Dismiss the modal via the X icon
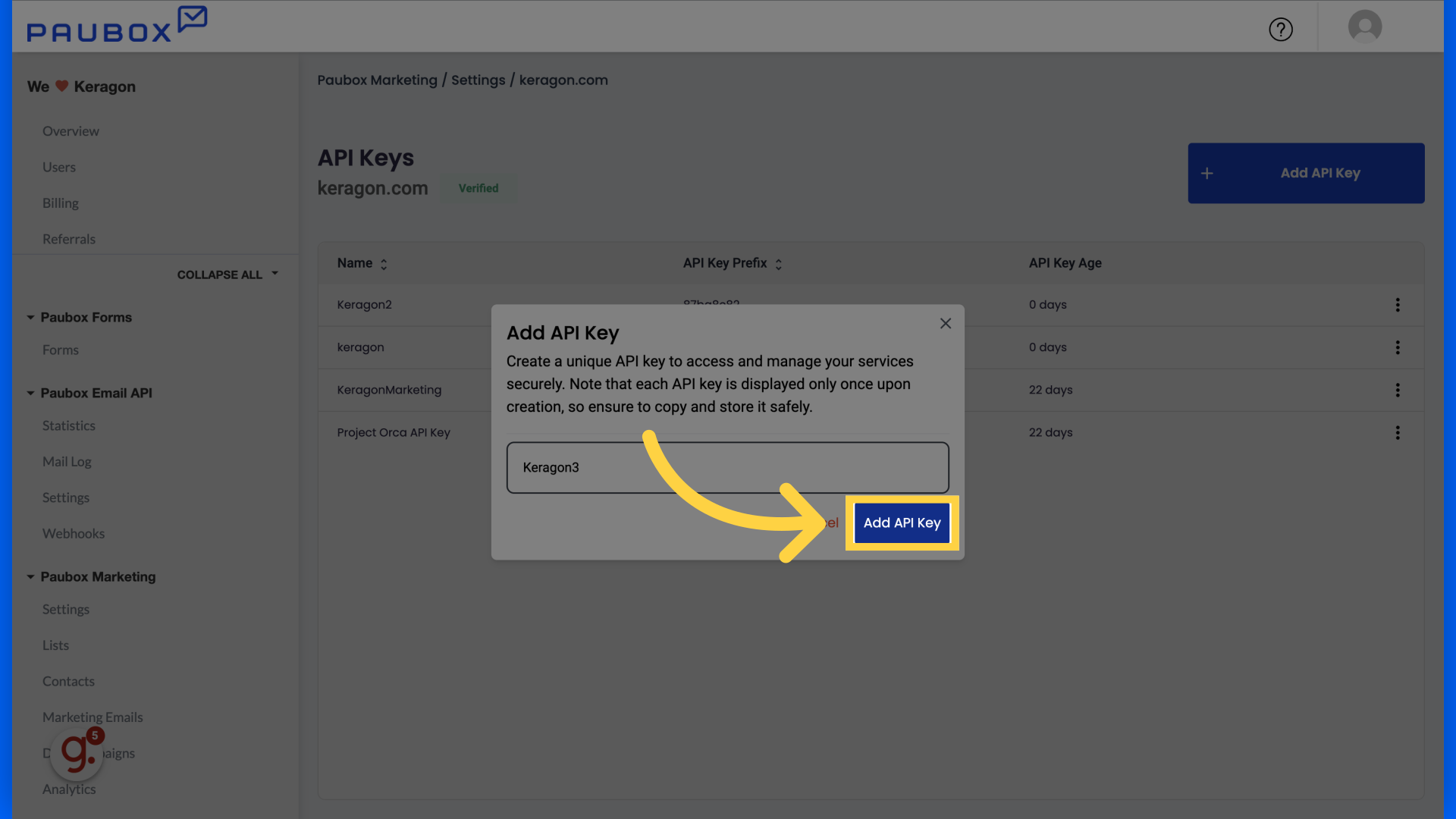This screenshot has width=1456, height=819. click(945, 323)
